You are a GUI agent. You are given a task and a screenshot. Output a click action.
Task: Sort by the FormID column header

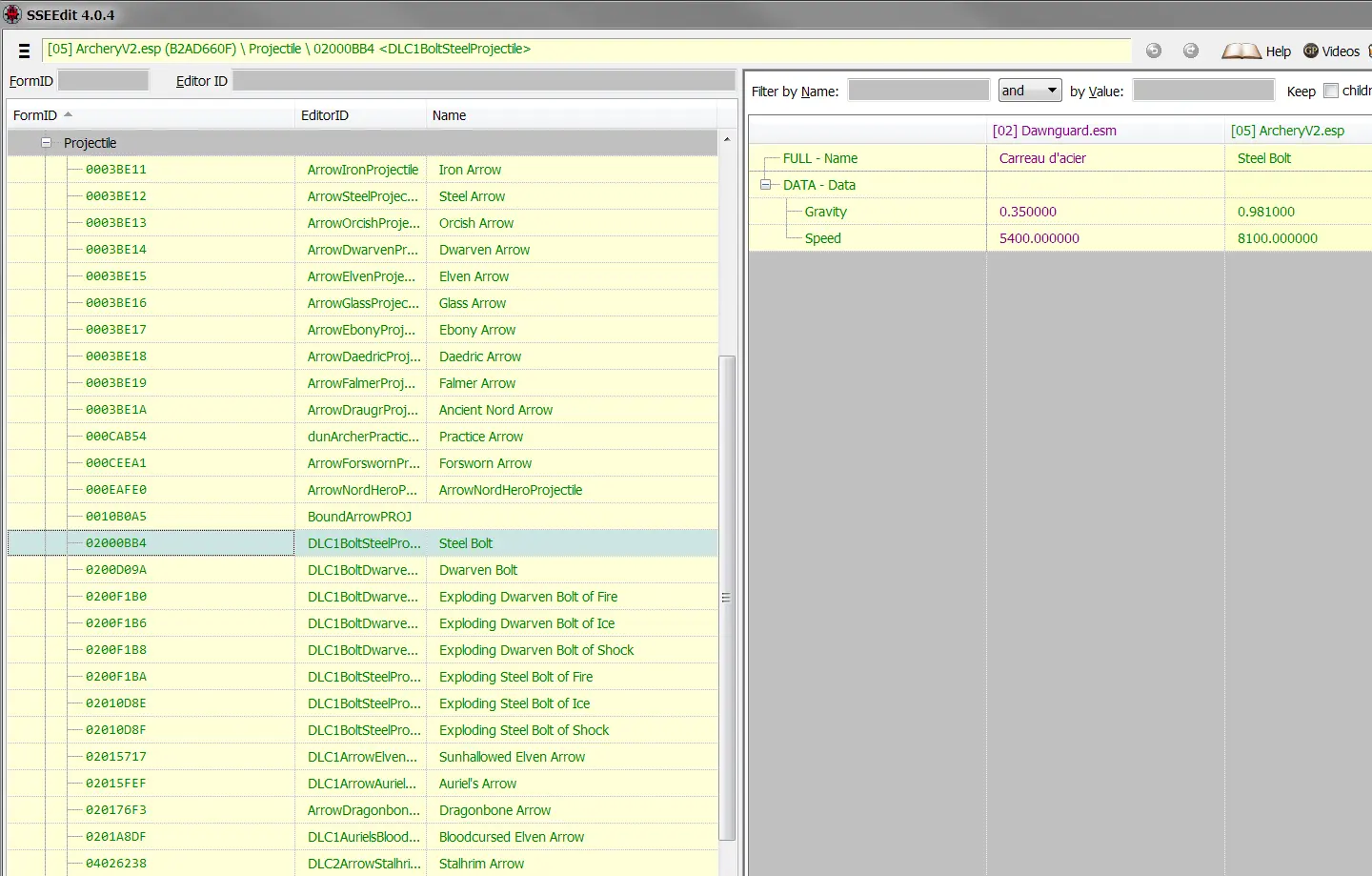coord(151,115)
